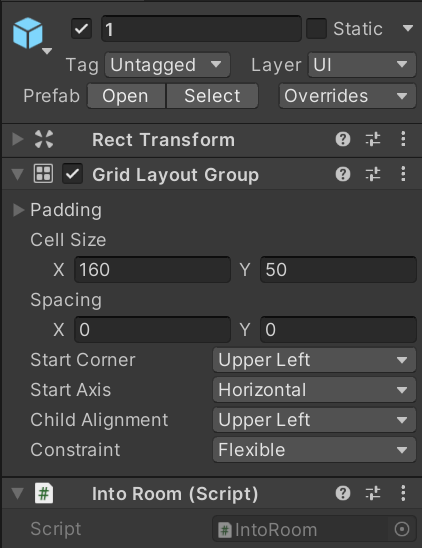Open Grid Layout Group three-dot menu

[403, 174]
